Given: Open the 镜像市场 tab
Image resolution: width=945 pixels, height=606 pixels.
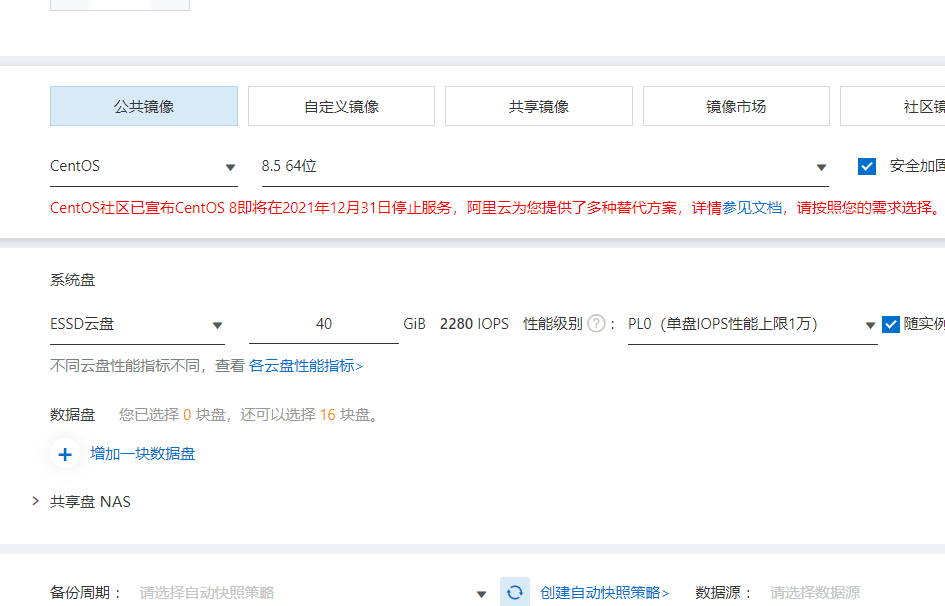Looking at the screenshot, I should point(735,106).
